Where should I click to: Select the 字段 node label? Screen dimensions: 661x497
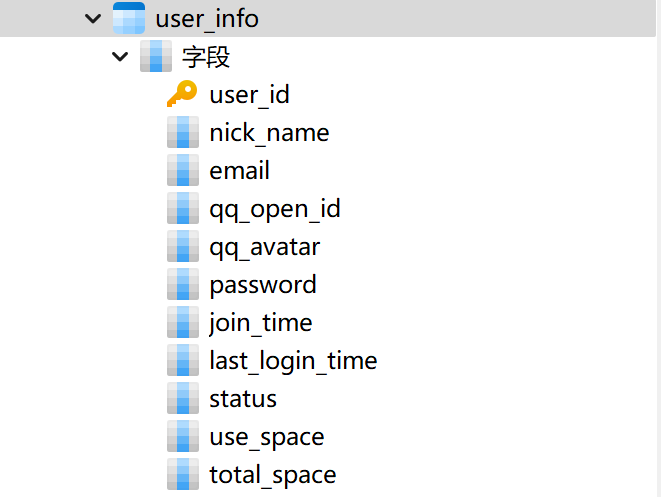coord(206,57)
